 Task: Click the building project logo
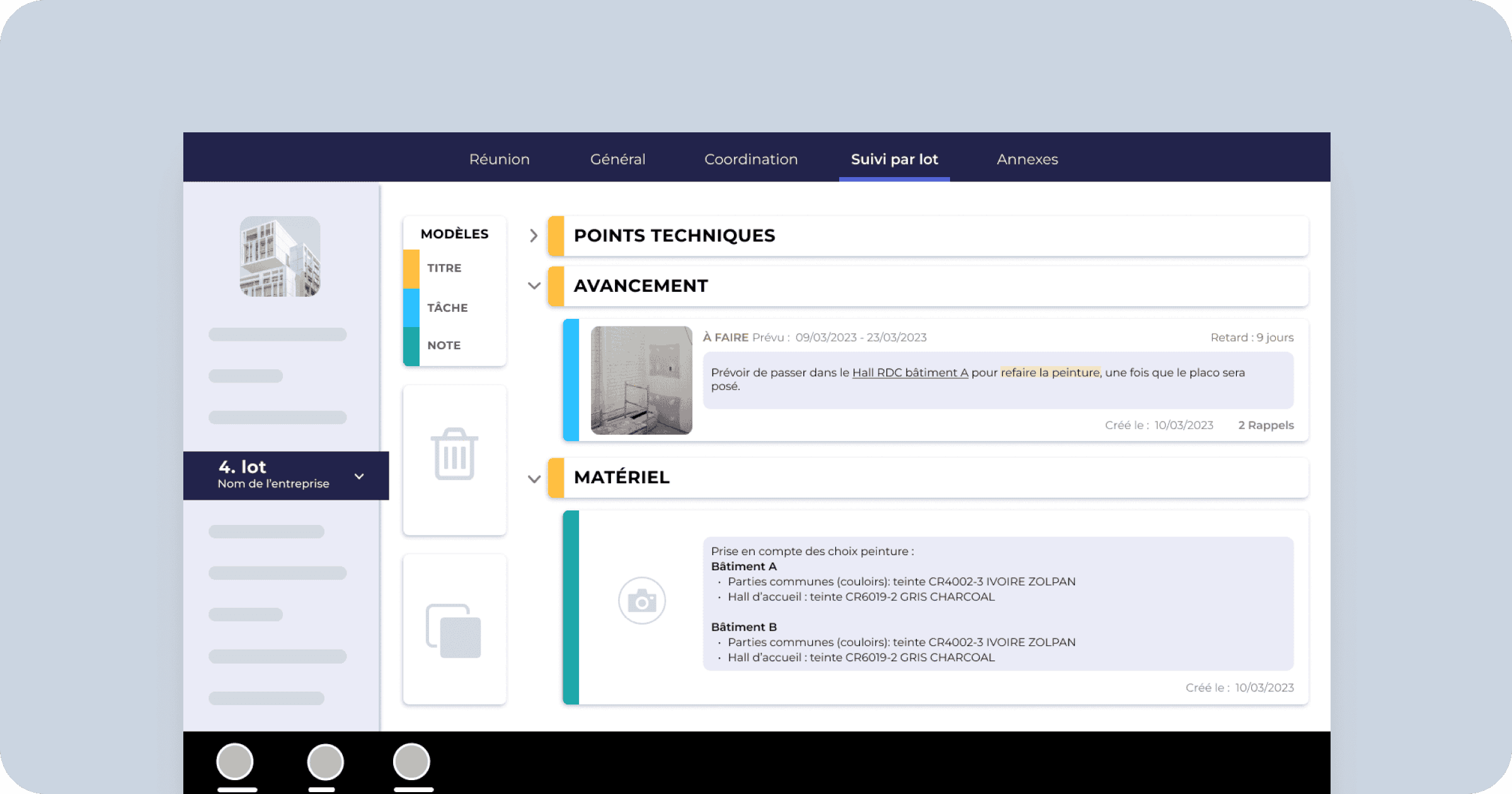pyautogui.click(x=280, y=256)
